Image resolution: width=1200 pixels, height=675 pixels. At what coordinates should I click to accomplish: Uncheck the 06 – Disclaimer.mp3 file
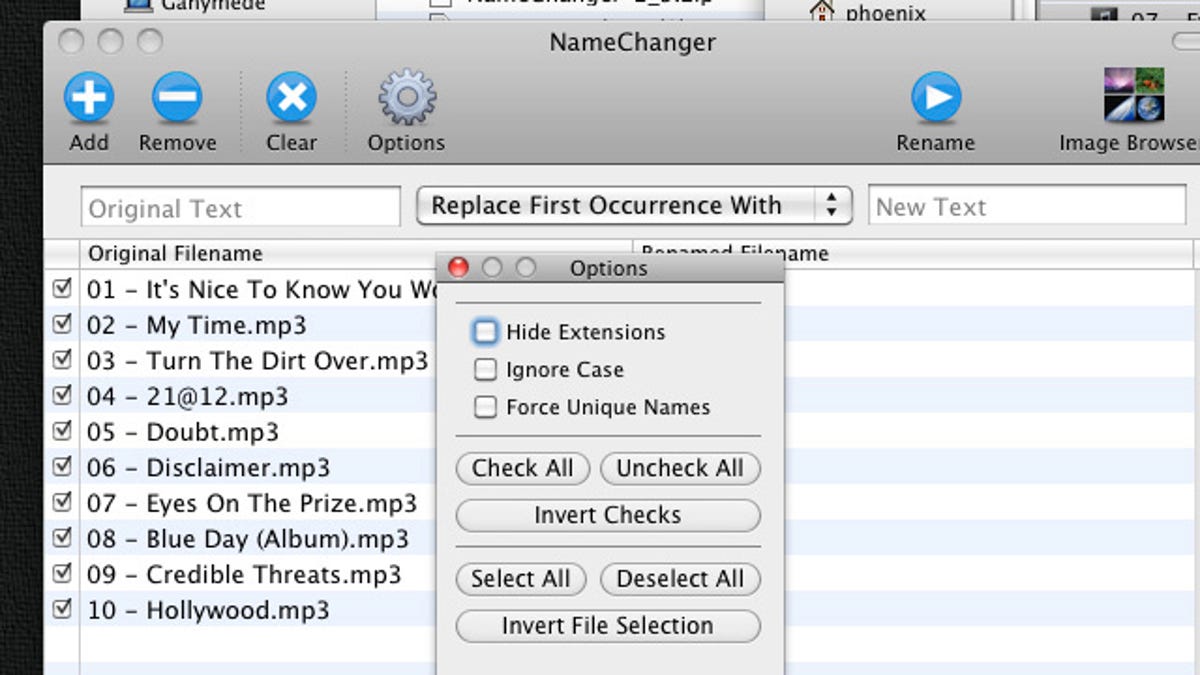point(63,466)
